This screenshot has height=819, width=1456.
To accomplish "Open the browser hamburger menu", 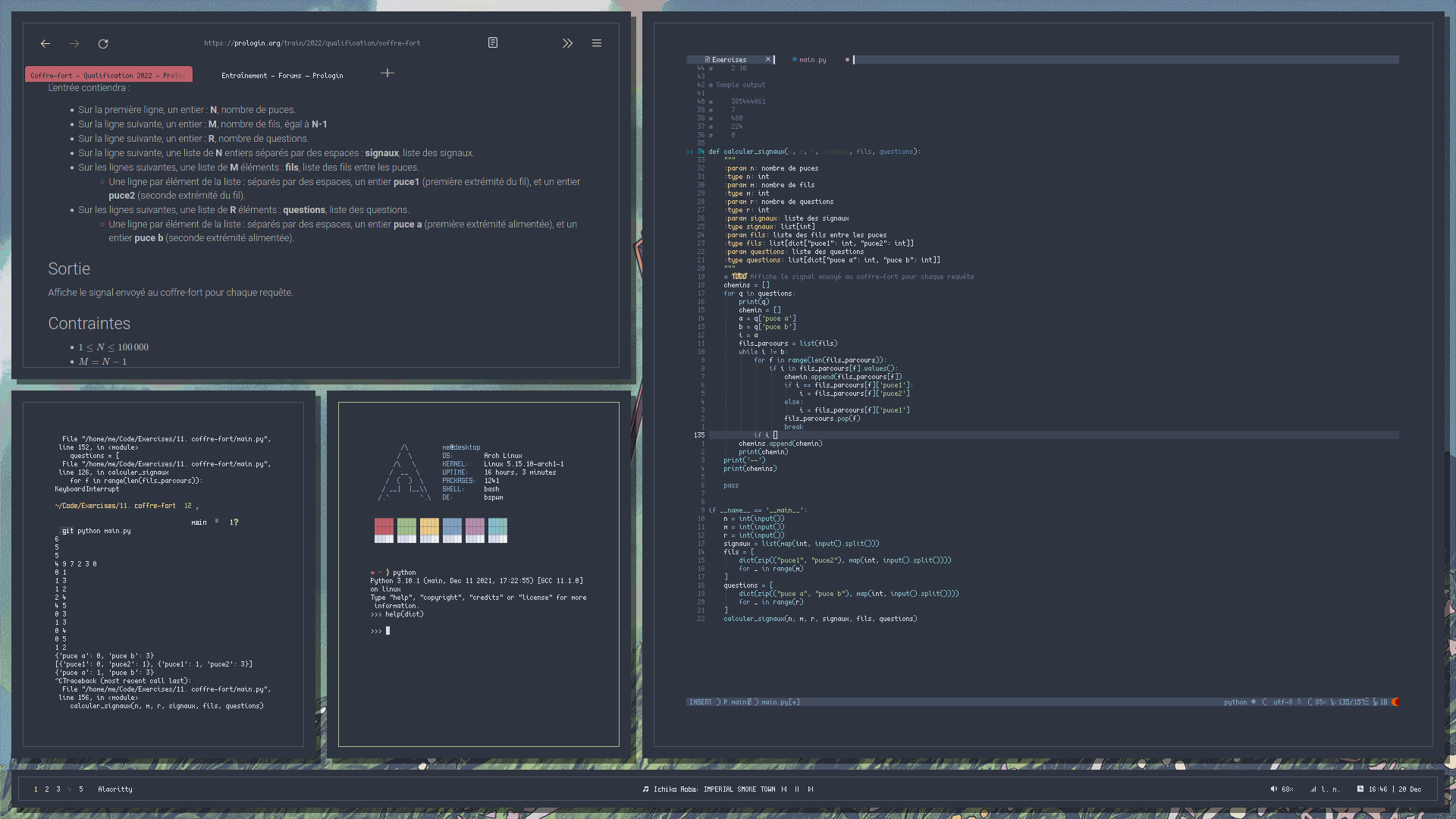I will click(x=597, y=44).
